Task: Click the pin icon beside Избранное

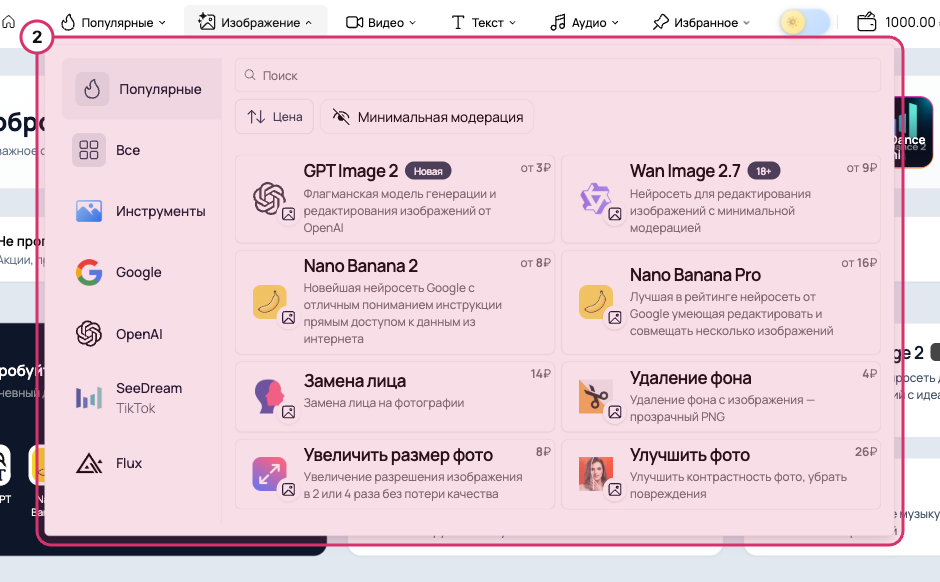Action: point(660,22)
